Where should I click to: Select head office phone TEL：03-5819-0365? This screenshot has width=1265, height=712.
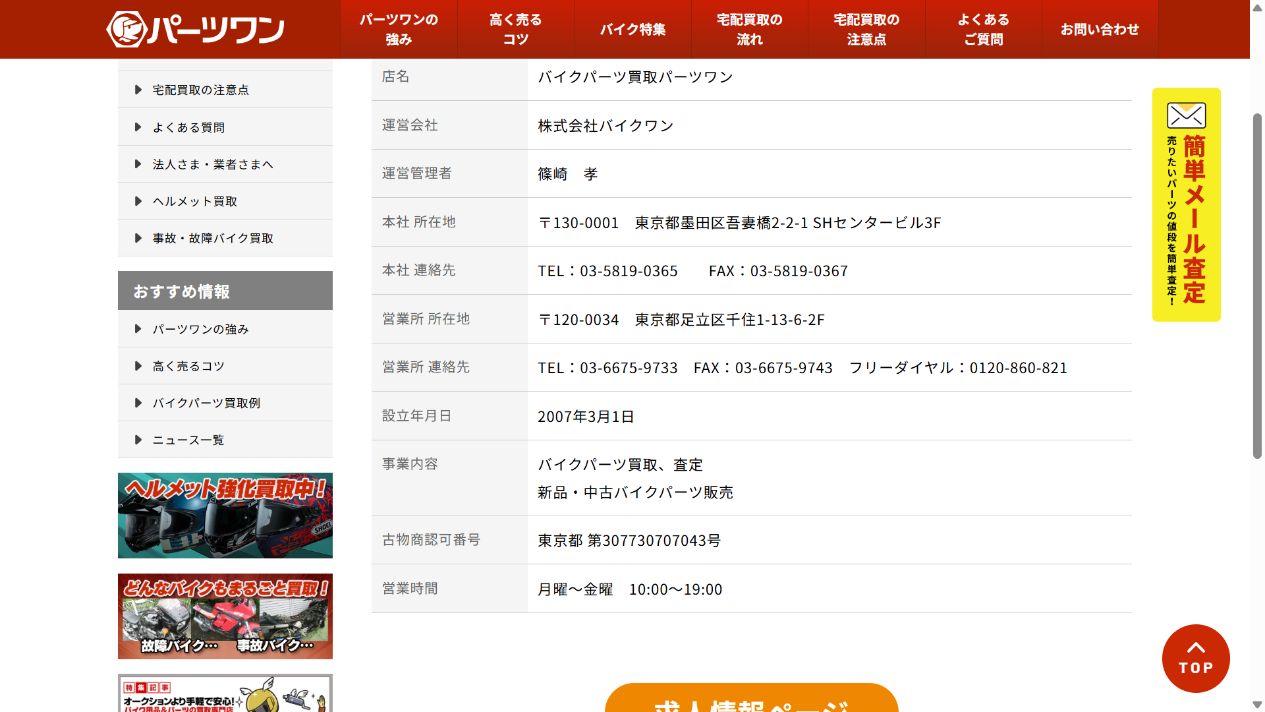pyautogui.click(x=608, y=271)
